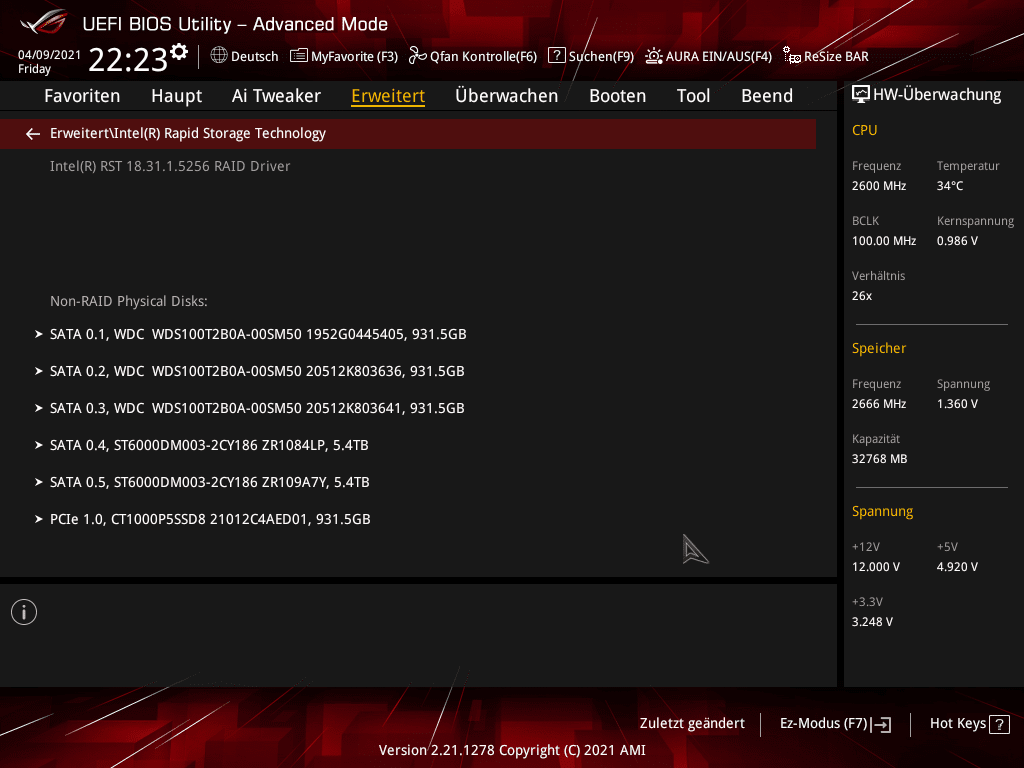Click BCLK value 100.00 MHz

coord(884,241)
